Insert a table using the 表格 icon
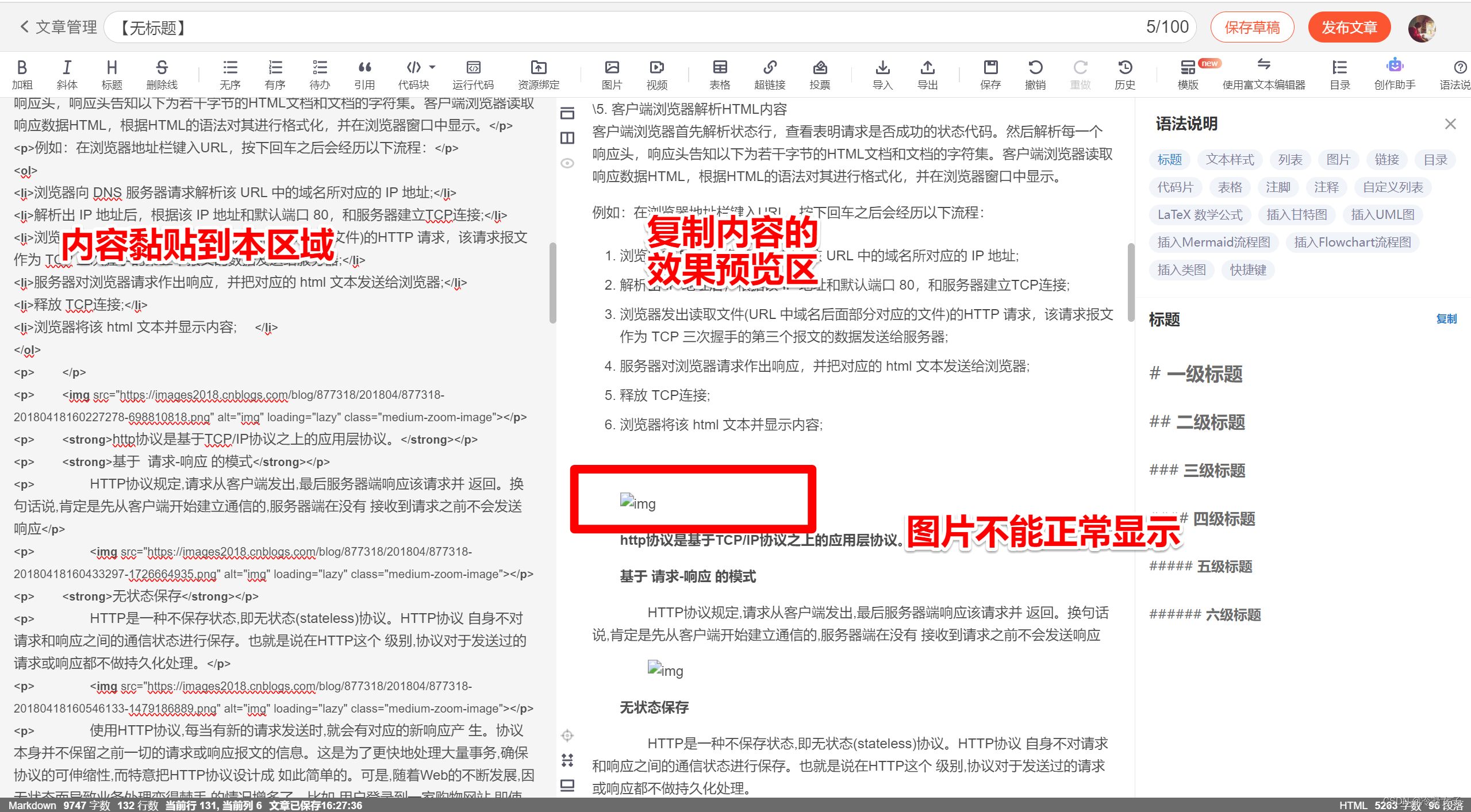Viewport: 1471px width, 812px height. pyautogui.click(x=719, y=68)
